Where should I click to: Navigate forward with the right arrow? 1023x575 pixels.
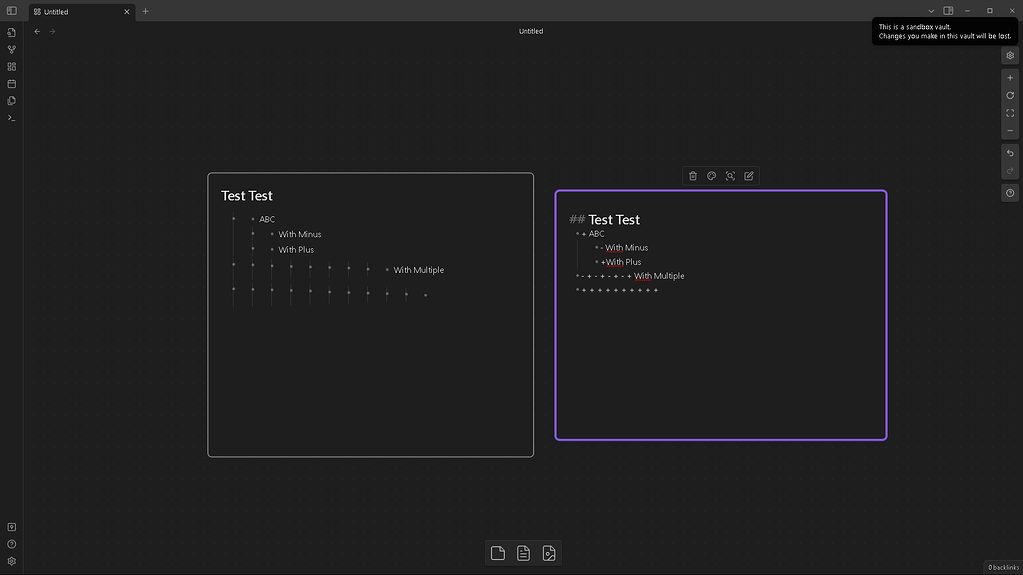(52, 31)
